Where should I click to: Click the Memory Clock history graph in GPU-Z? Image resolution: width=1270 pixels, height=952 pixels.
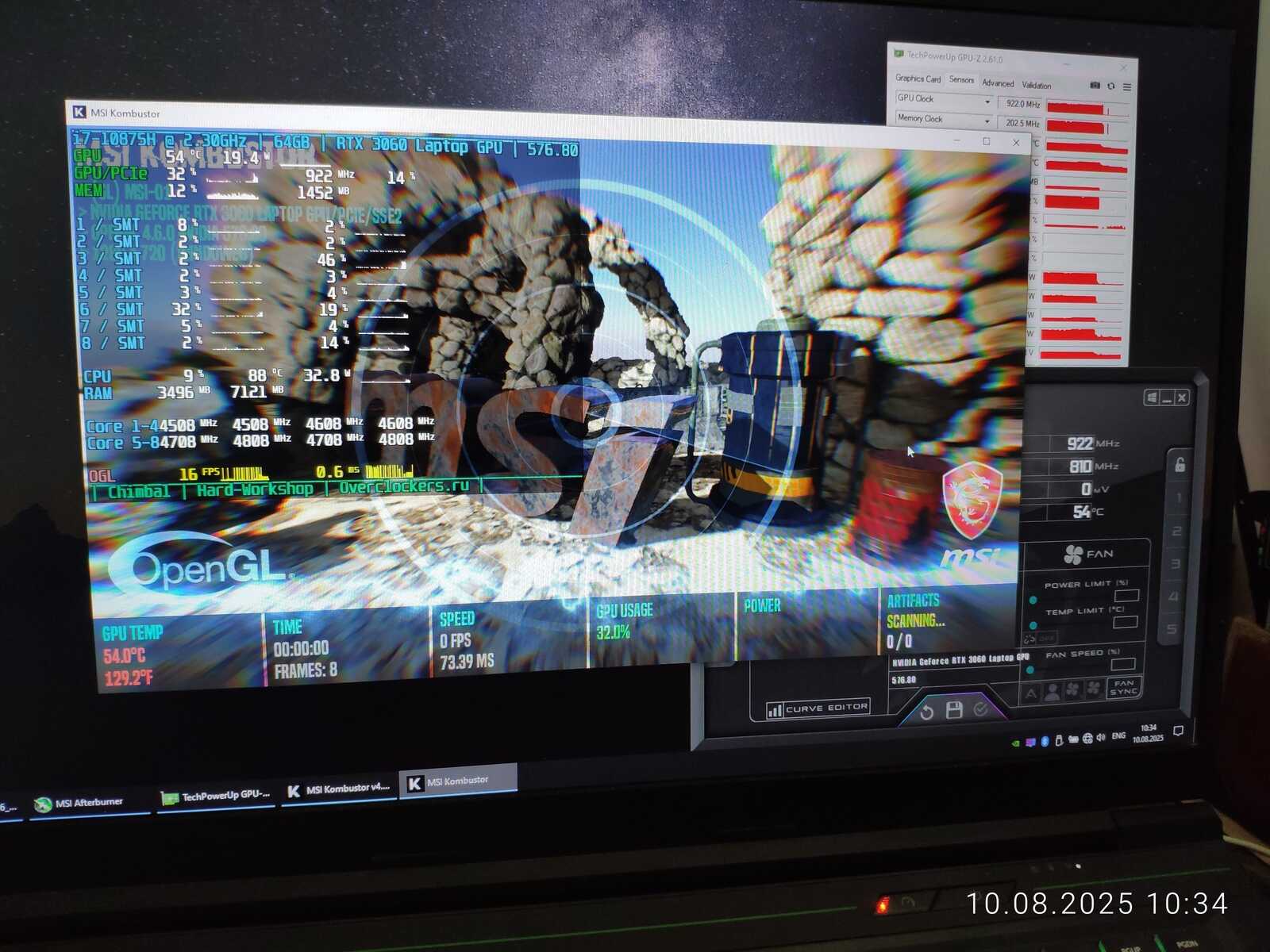(x=1086, y=127)
